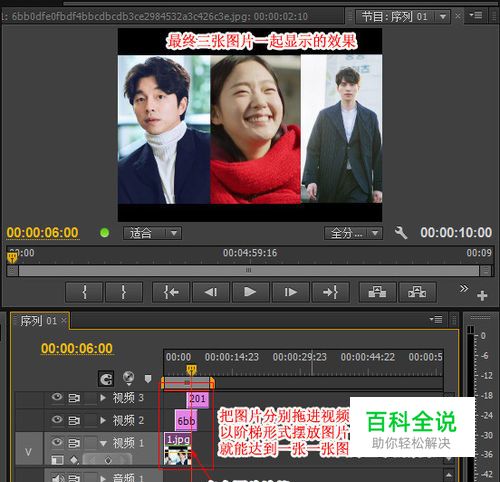Hide 视频 1 track with eye icon
The image size is (500, 482).
pyautogui.click(x=57, y=442)
